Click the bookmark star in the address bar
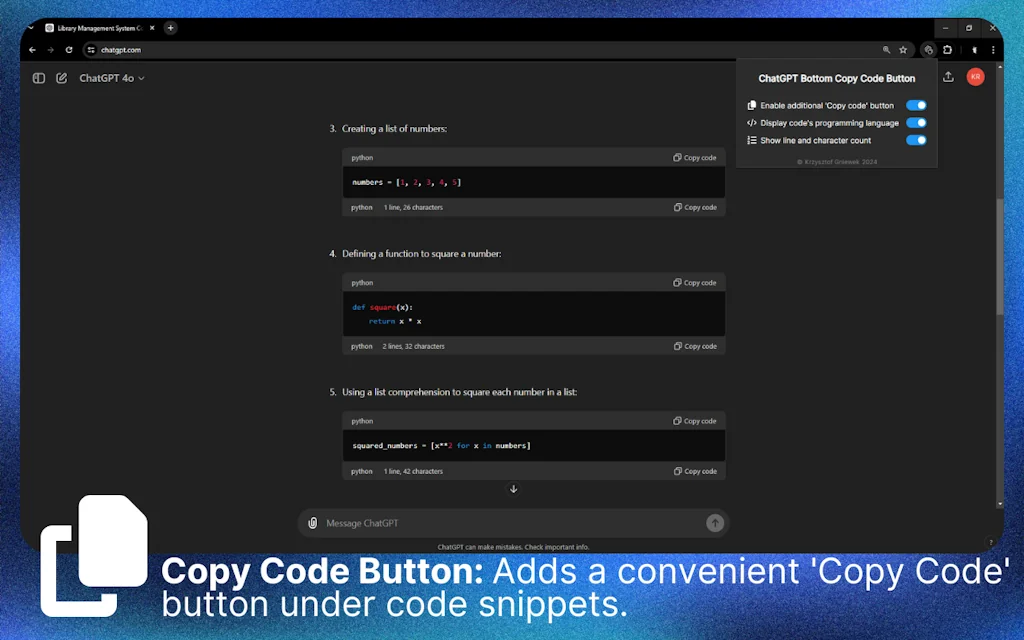This screenshot has height=640, width=1024. 903,49
